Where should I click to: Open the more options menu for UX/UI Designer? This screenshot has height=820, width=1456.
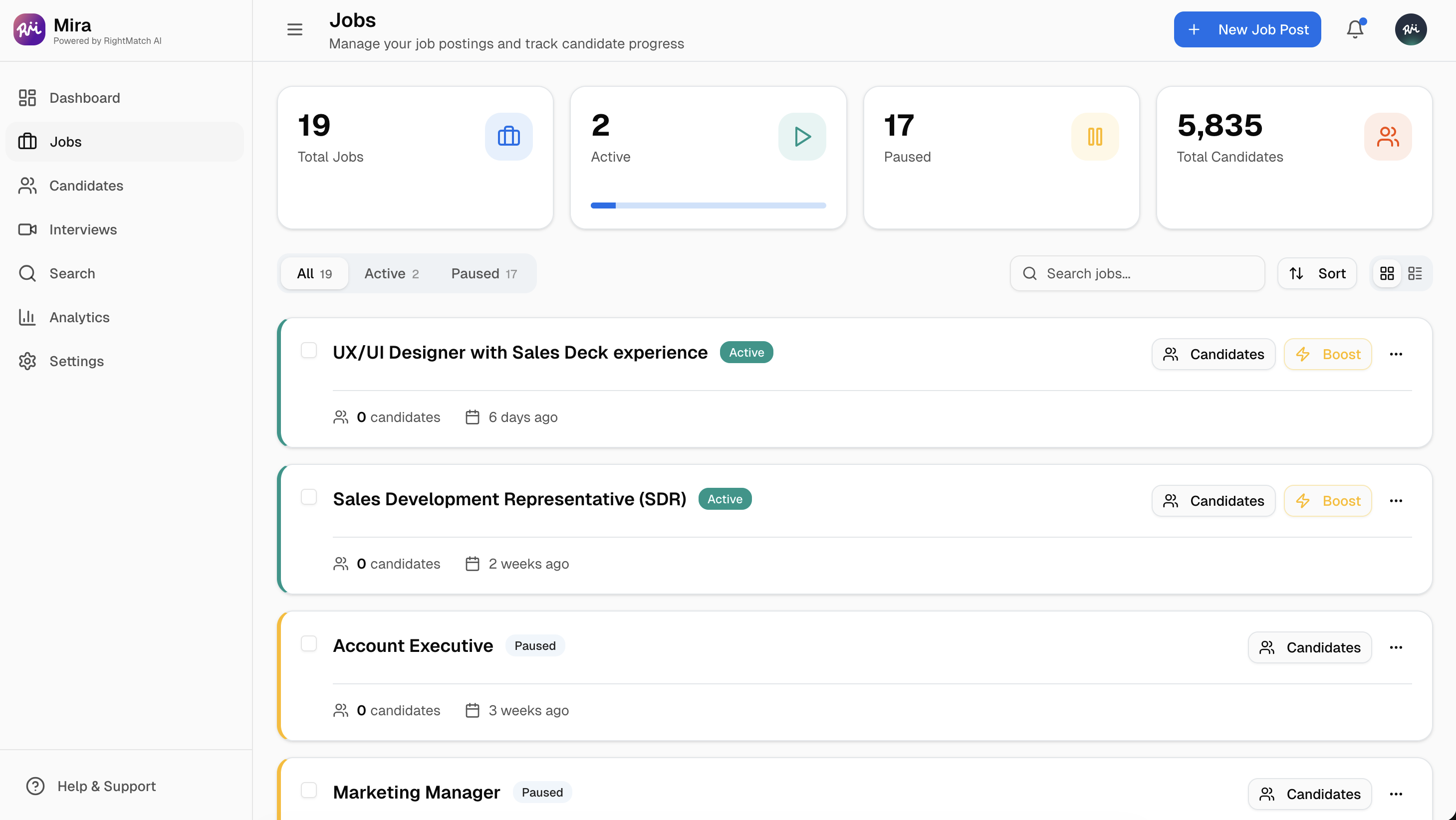tap(1396, 354)
